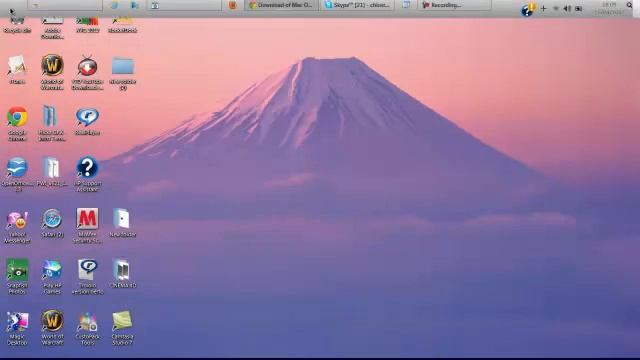Switch to the Skype taskbar window

click(x=357, y=5)
